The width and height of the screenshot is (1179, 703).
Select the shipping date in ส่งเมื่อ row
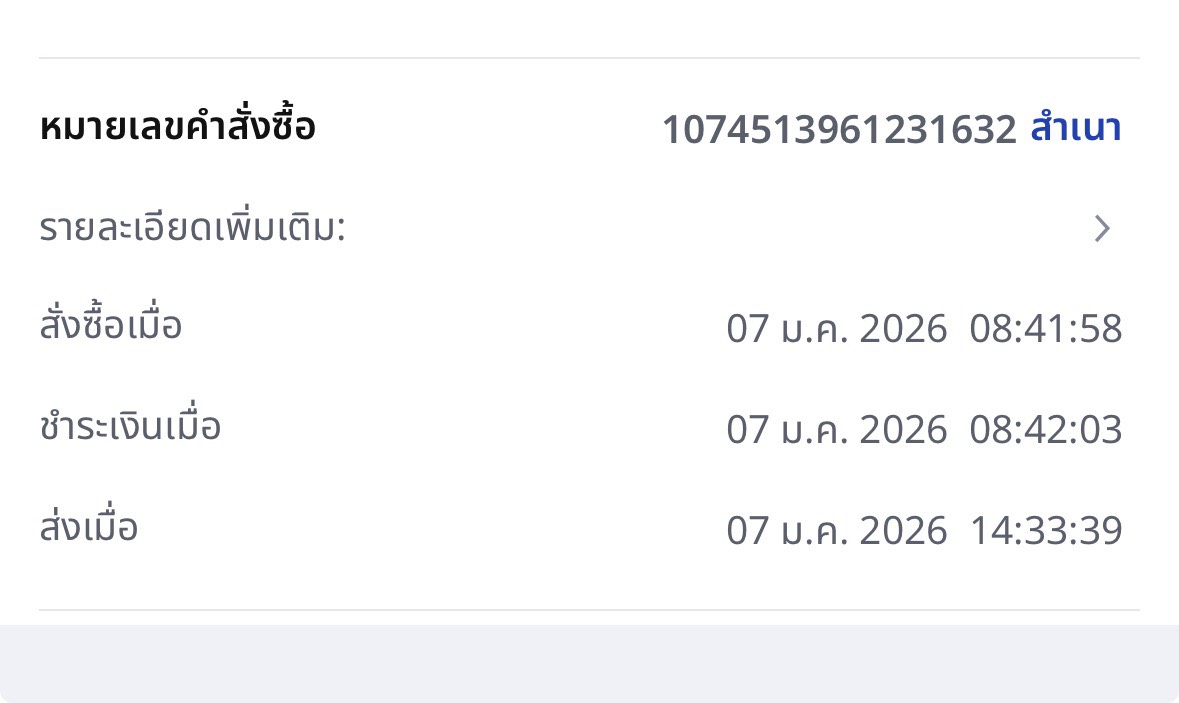coord(836,530)
